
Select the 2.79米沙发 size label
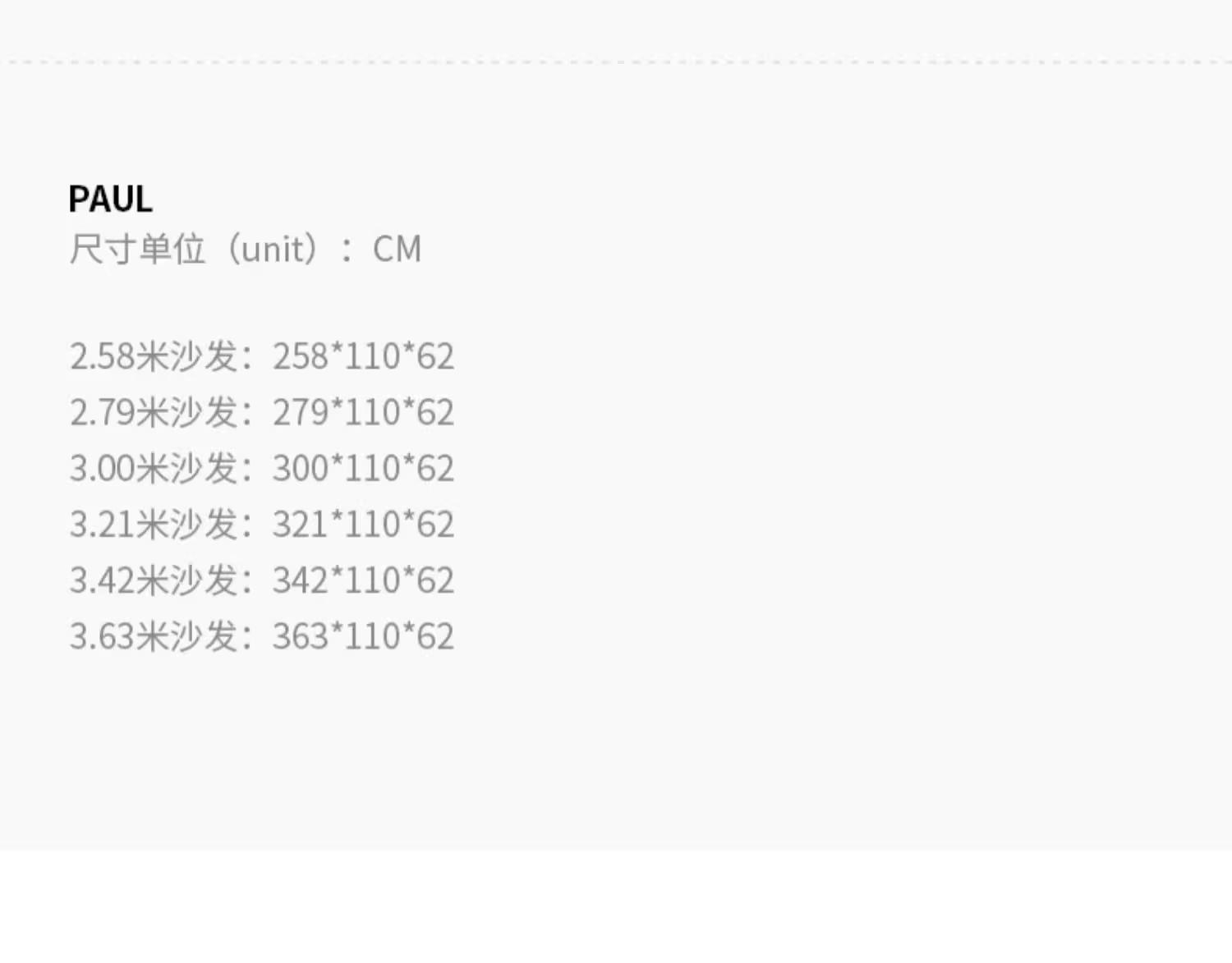[154, 412]
